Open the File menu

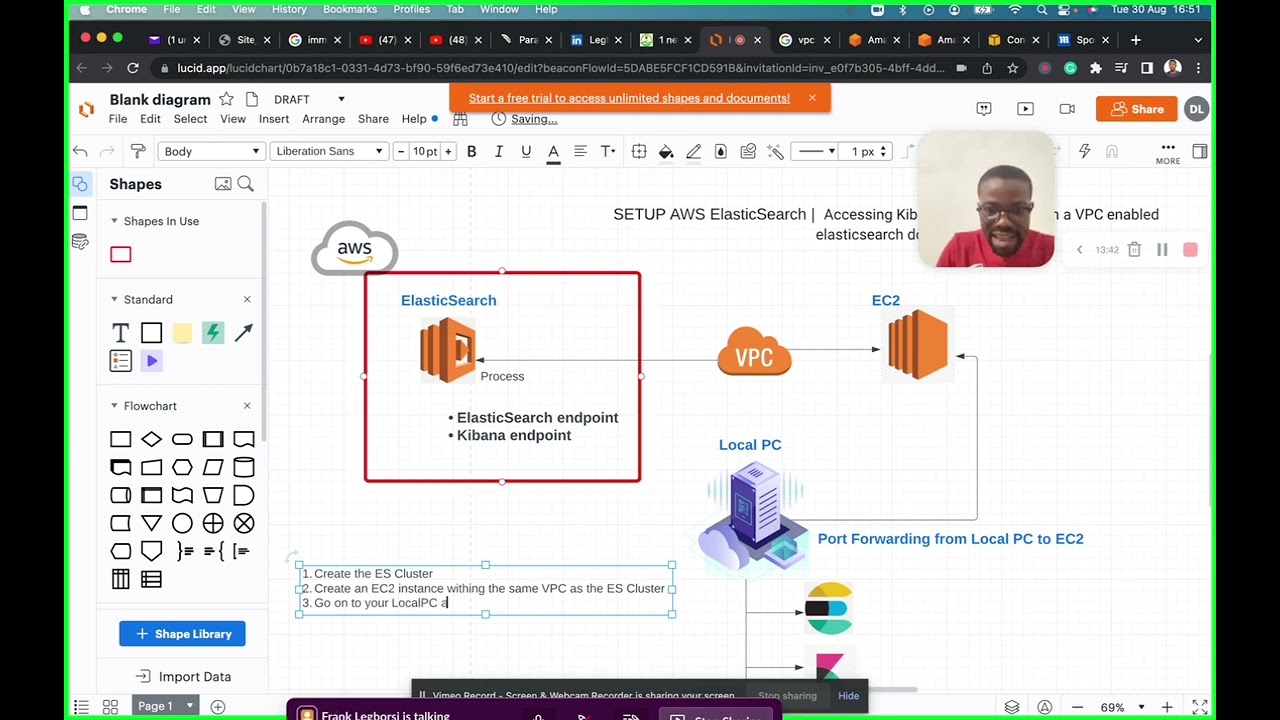(x=118, y=119)
